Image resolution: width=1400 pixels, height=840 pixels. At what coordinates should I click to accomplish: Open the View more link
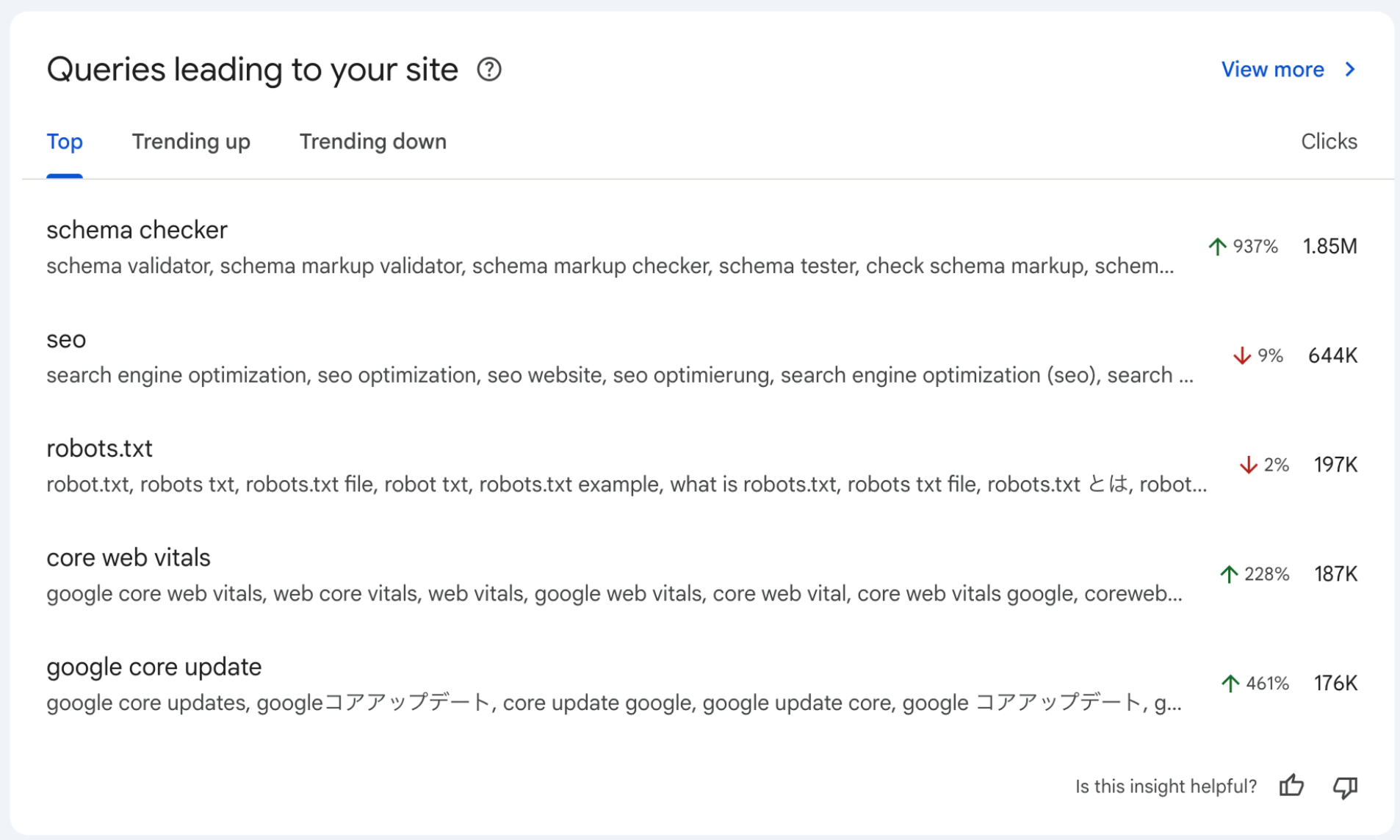(1272, 70)
